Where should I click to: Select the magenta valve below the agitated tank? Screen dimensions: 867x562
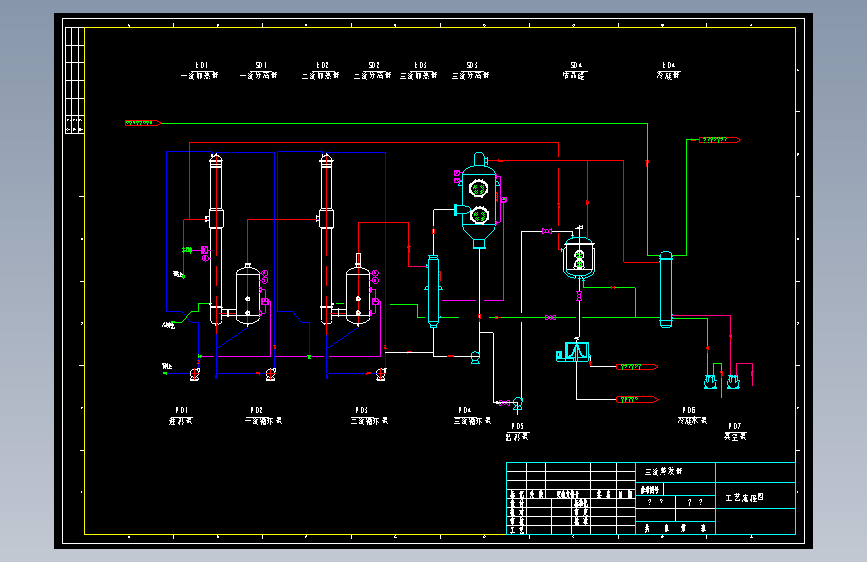[x=579, y=296]
